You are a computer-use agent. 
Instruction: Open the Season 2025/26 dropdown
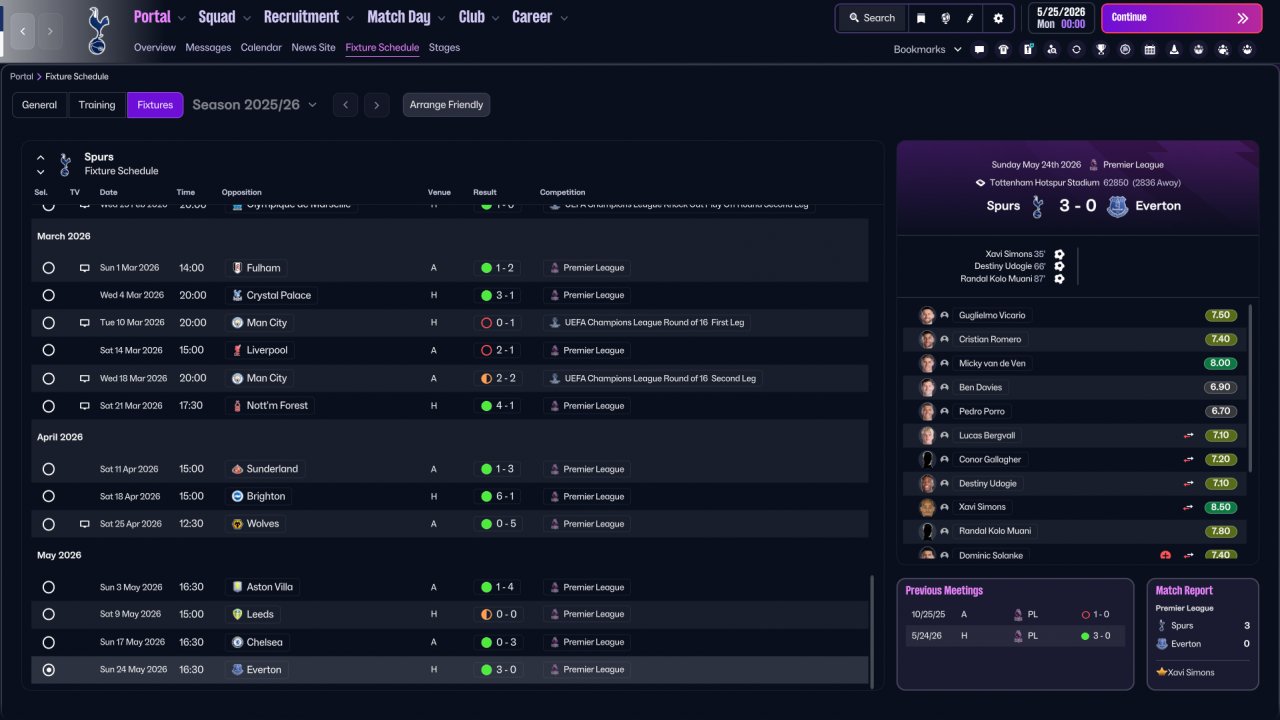[x=255, y=105]
